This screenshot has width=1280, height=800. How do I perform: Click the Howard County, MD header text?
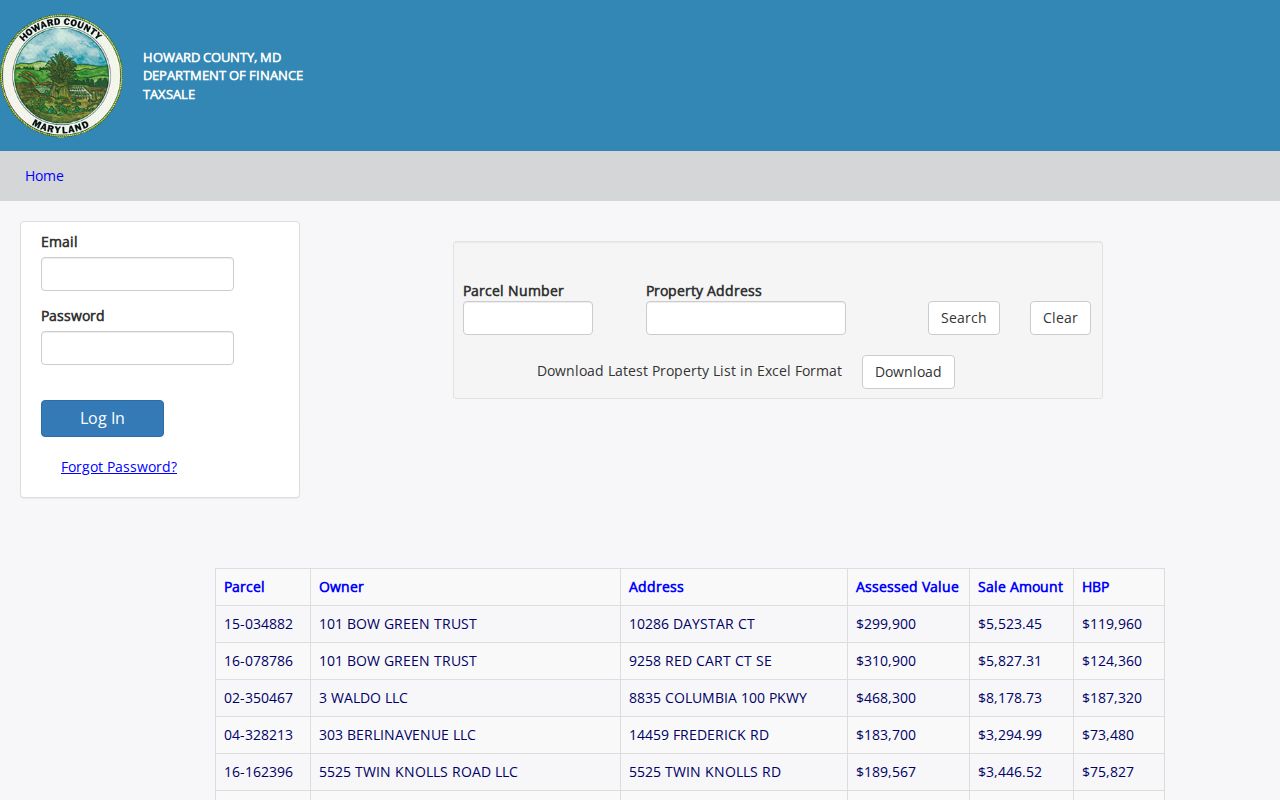212,58
